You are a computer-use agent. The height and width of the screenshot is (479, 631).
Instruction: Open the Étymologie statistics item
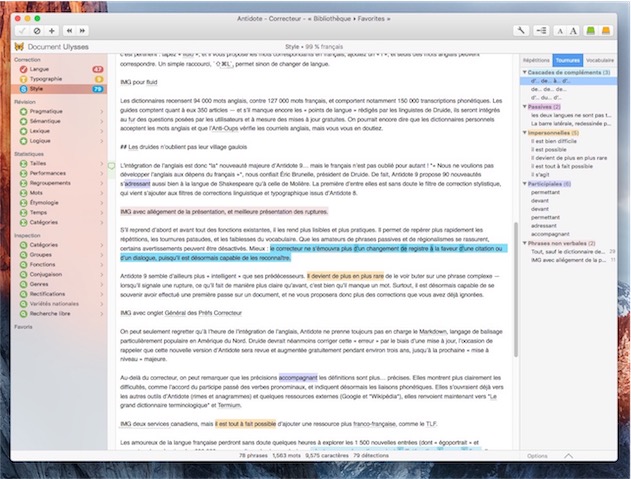pos(60,202)
